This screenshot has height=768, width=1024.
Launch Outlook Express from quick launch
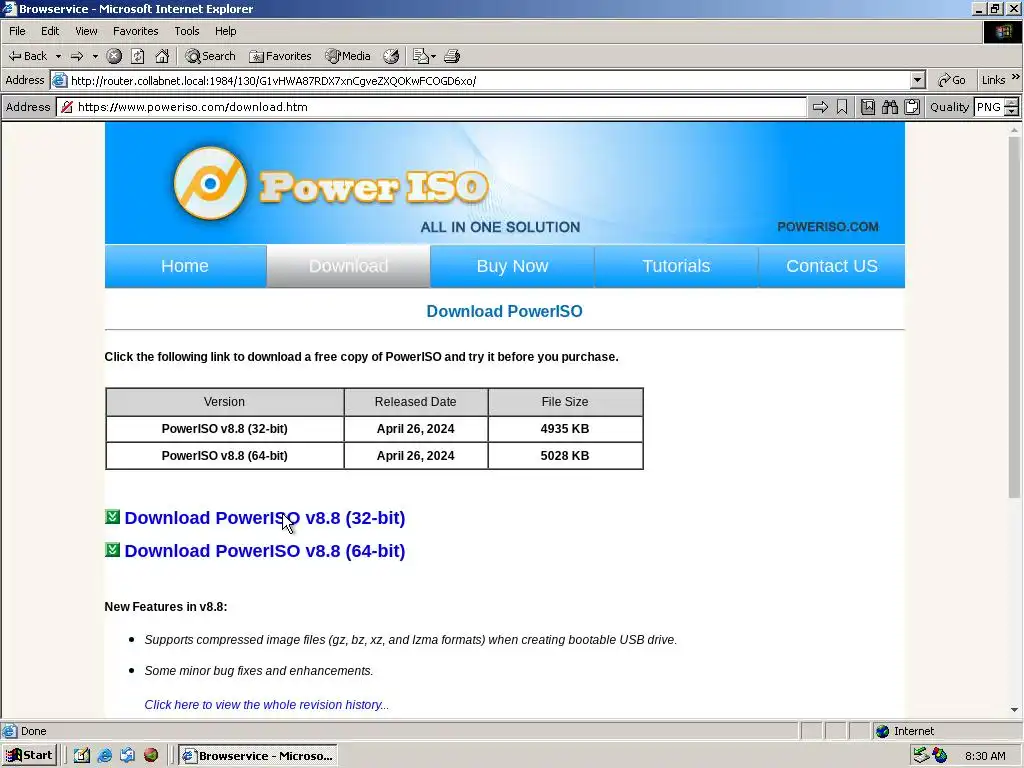[x=127, y=756]
